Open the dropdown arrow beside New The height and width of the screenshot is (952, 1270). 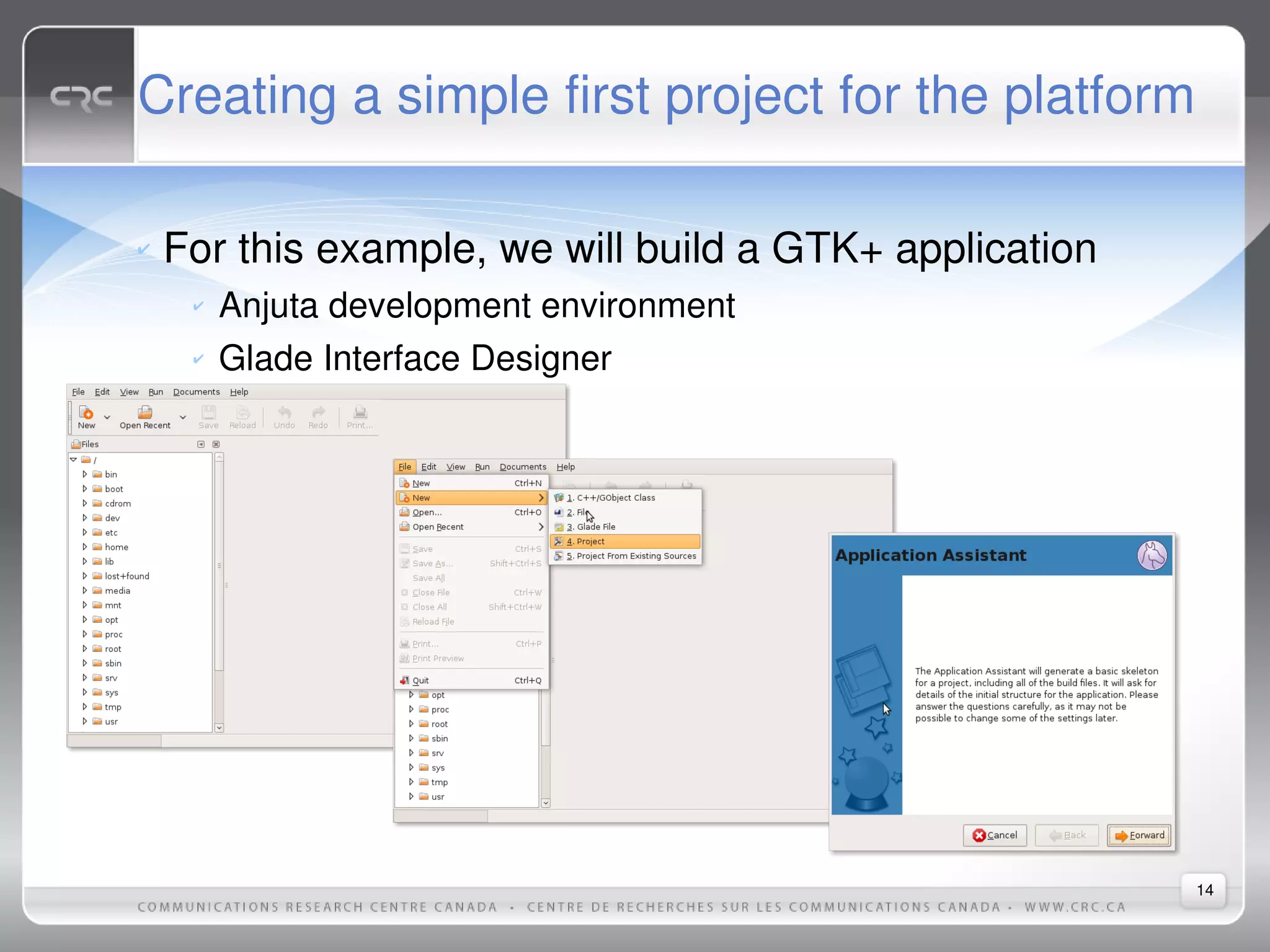pyautogui.click(x=107, y=417)
